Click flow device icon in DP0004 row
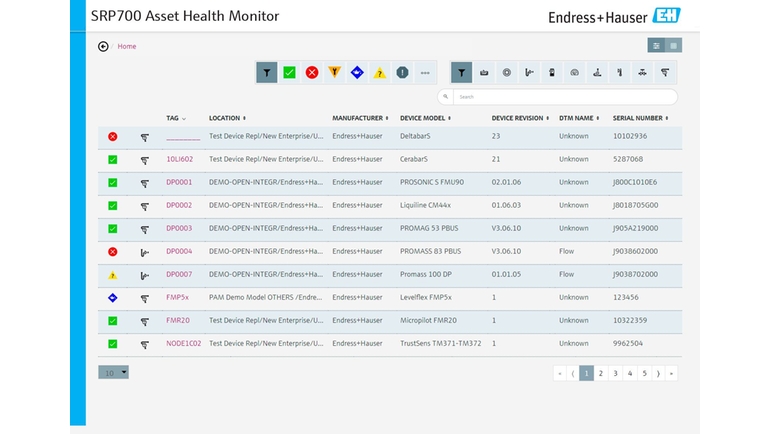Image resolution: width=771 pixels, height=434 pixels. (145, 253)
